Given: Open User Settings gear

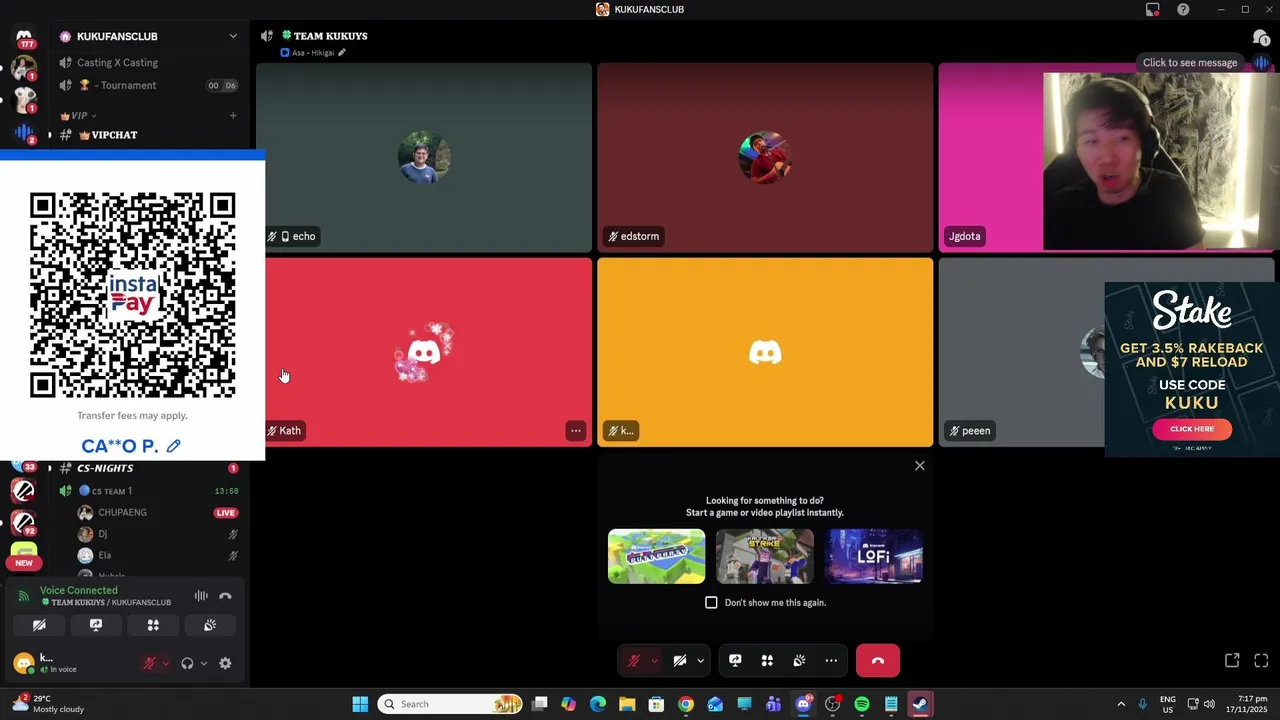Looking at the screenshot, I should [225, 663].
